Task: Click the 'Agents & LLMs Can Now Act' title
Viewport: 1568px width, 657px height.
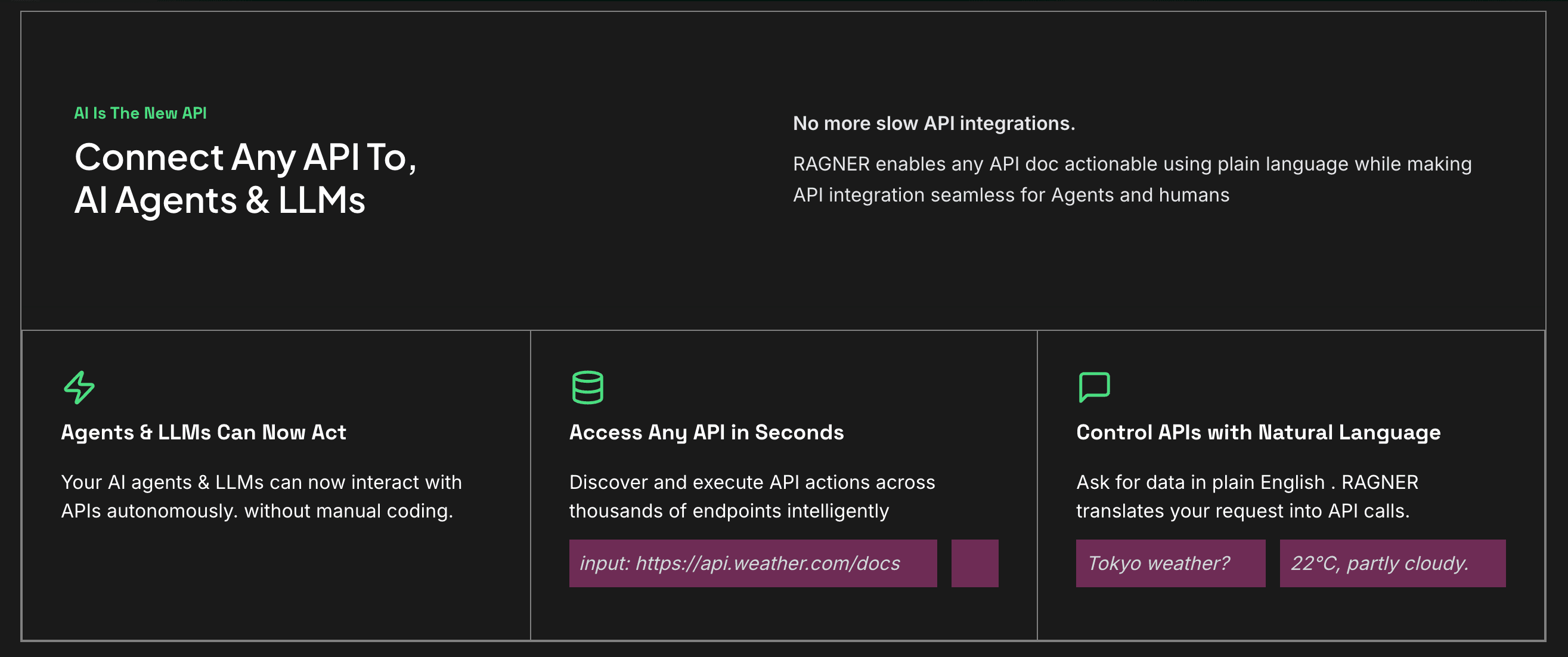Action: click(x=203, y=432)
